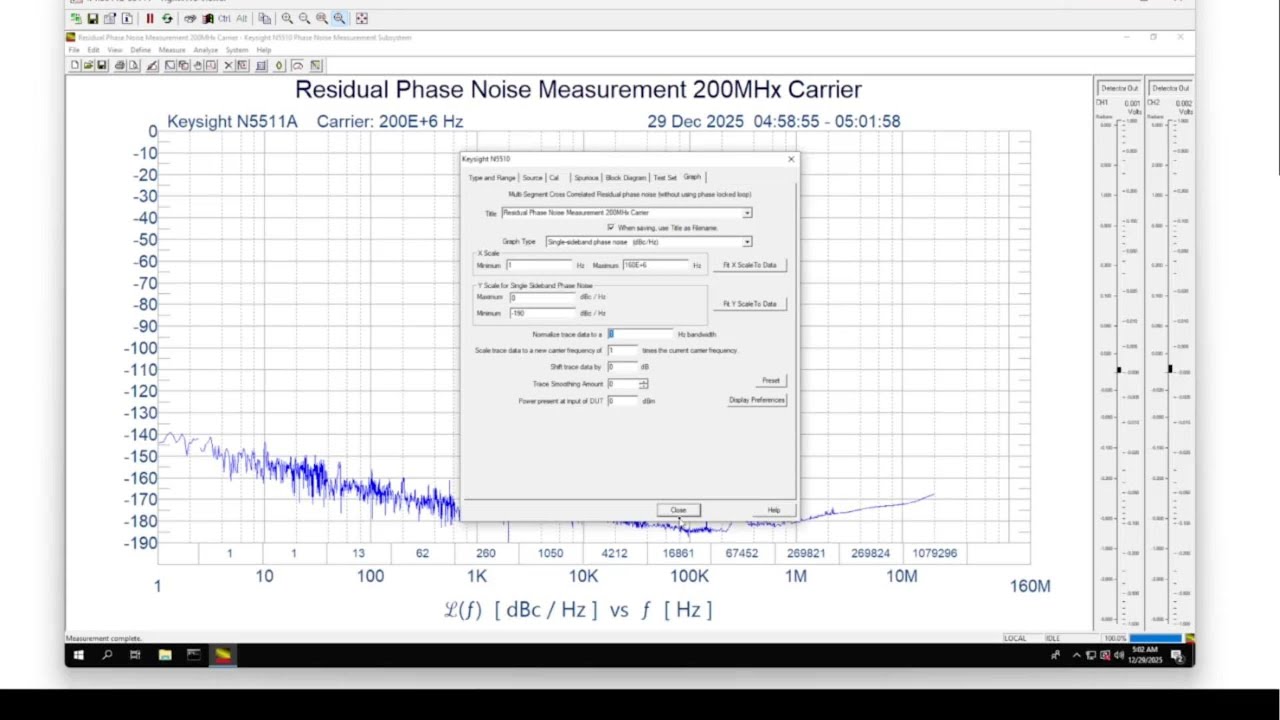Click the New file icon in the Keysight toolbar
Viewport: 1280px width, 720px height.
pyautogui.click(x=75, y=65)
